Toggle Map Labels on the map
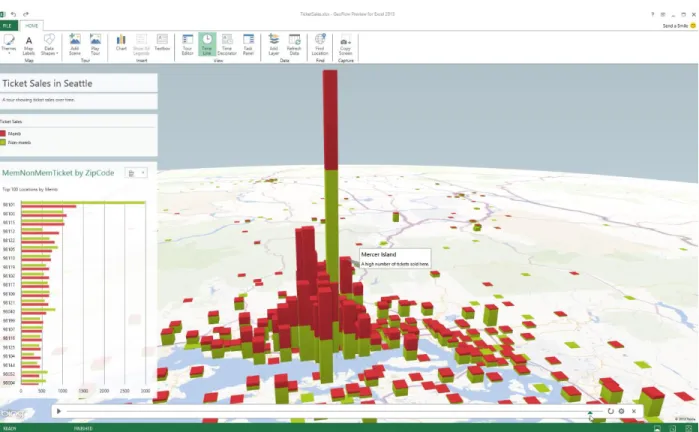 tap(29, 45)
